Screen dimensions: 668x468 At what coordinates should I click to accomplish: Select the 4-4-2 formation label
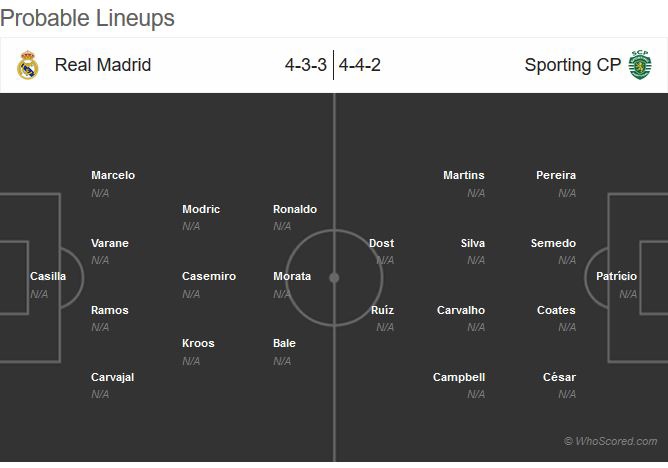point(360,65)
